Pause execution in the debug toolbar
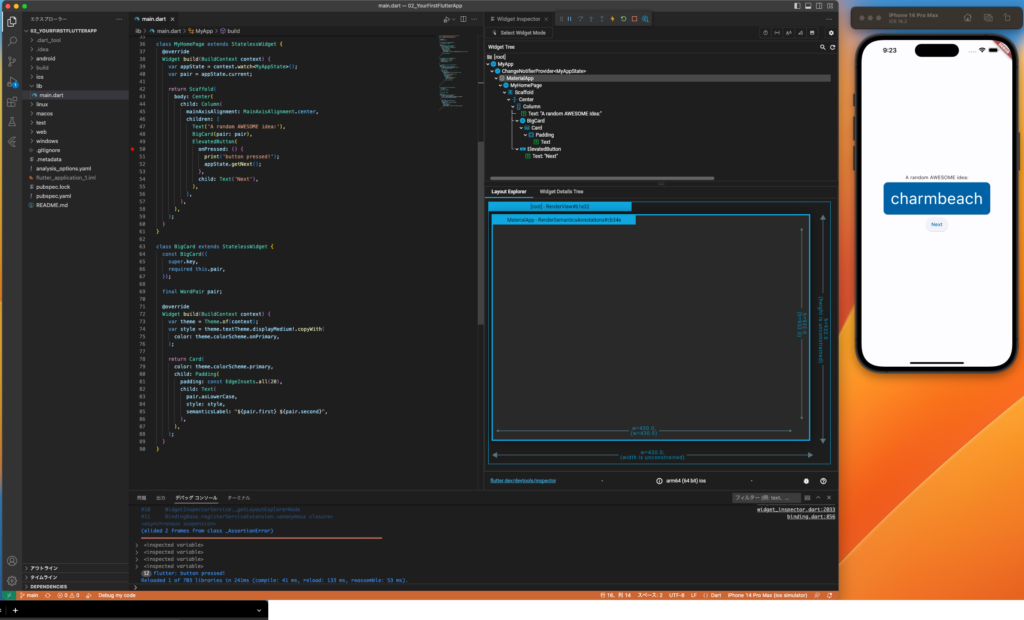The width and height of the screenshot is (1024, 620). tap(569, 18)
